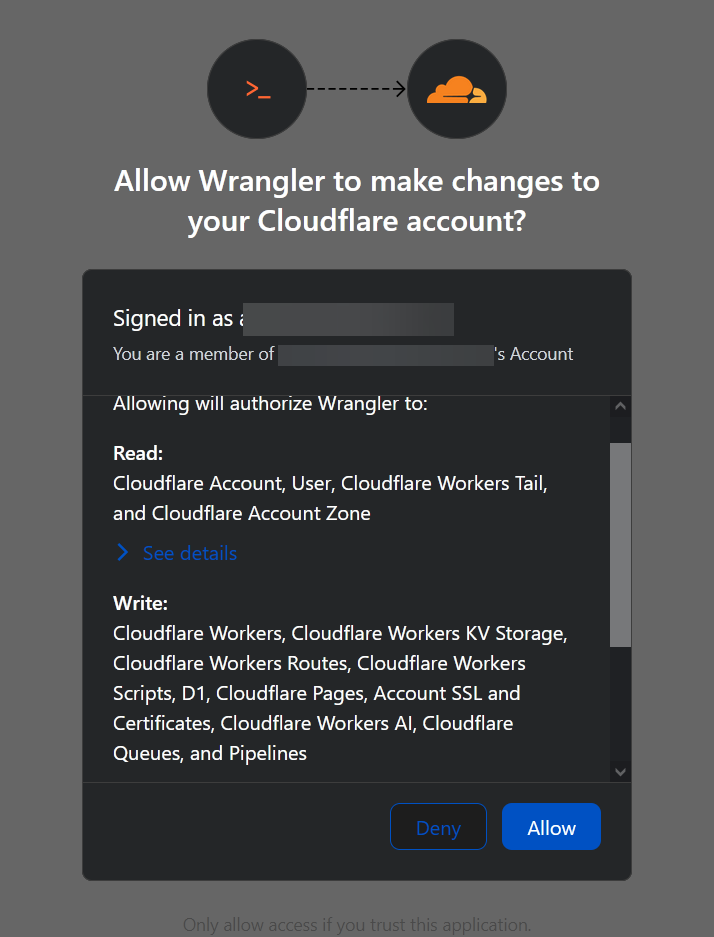The height and width of the screenshot is (937, 714).
Task: Select the bold "Write:" permission label
Action: [140, 603]
